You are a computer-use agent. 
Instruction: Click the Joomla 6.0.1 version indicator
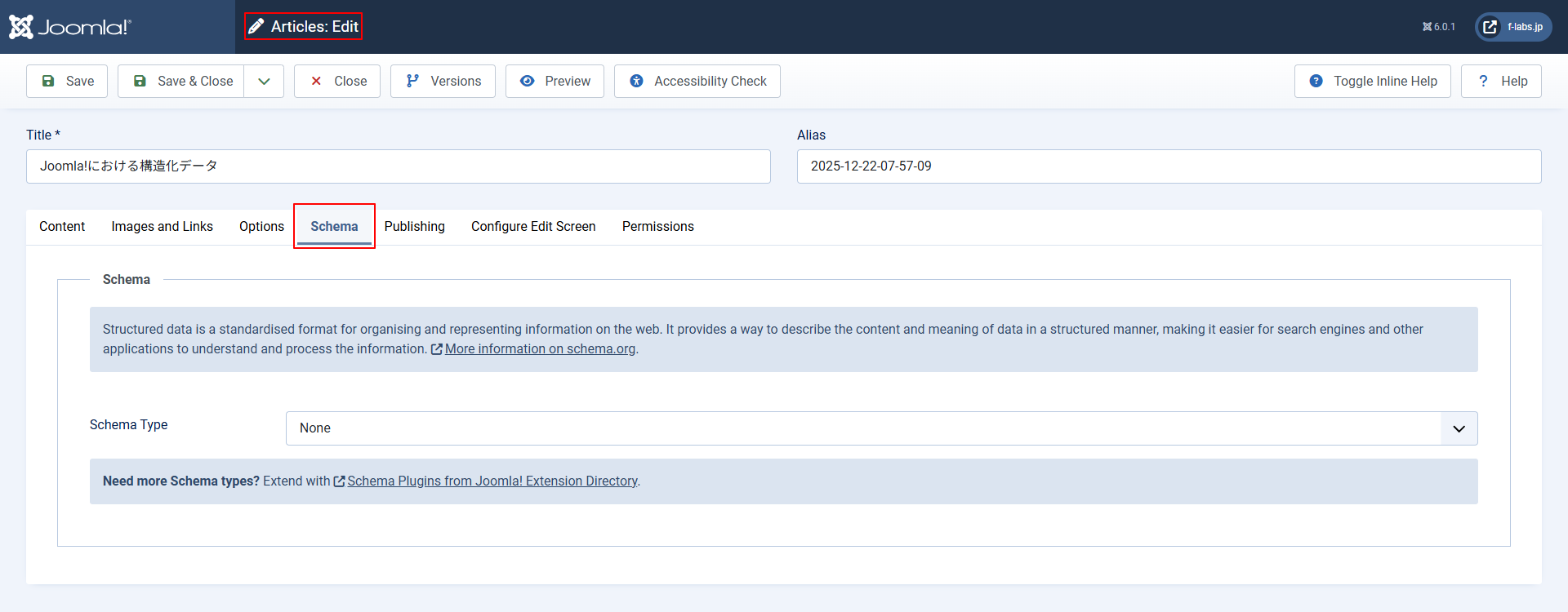(1439, 27)
